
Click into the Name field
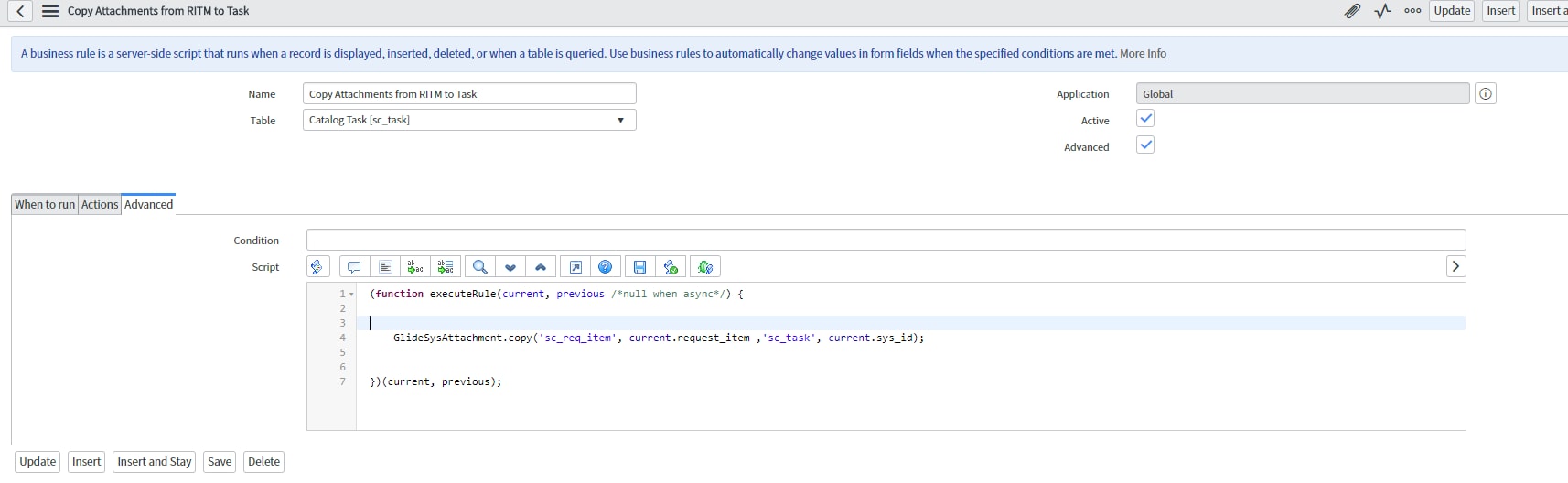469,93
